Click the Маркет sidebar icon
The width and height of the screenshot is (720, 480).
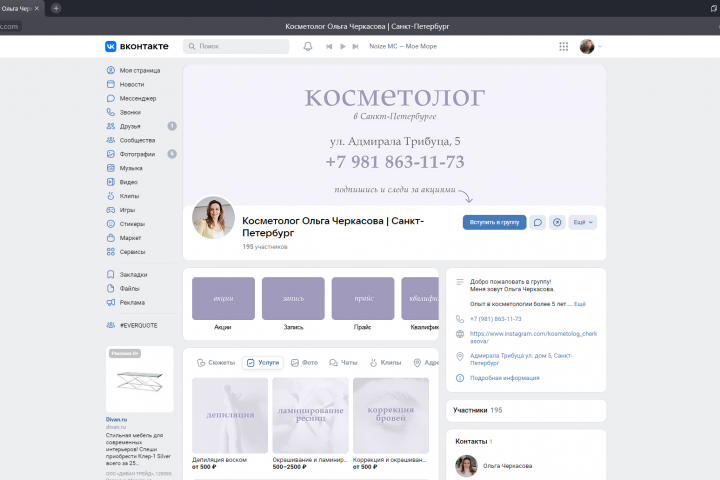(111, 238)
